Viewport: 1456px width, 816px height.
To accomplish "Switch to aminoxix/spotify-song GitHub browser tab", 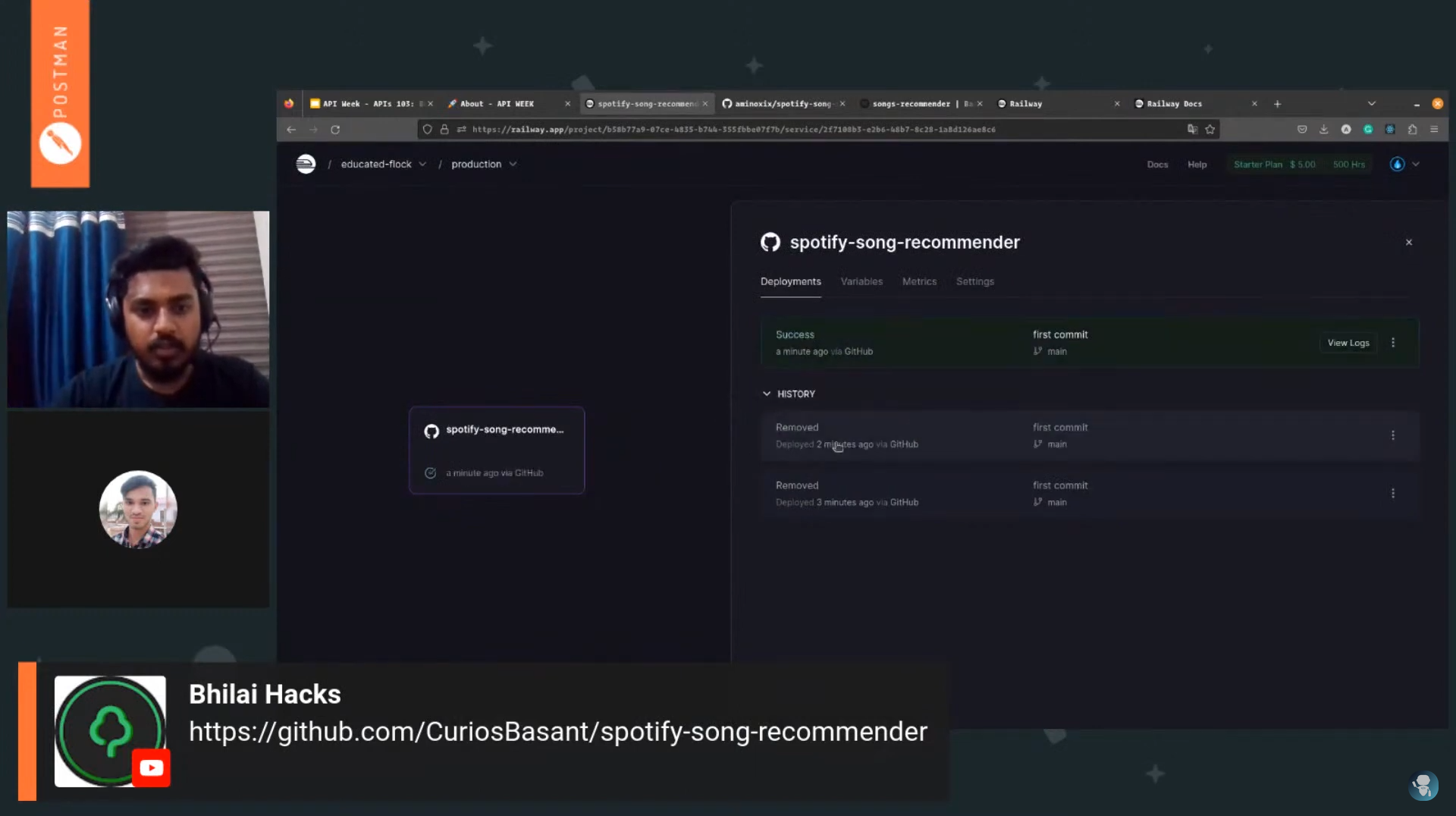I will 781,104.
